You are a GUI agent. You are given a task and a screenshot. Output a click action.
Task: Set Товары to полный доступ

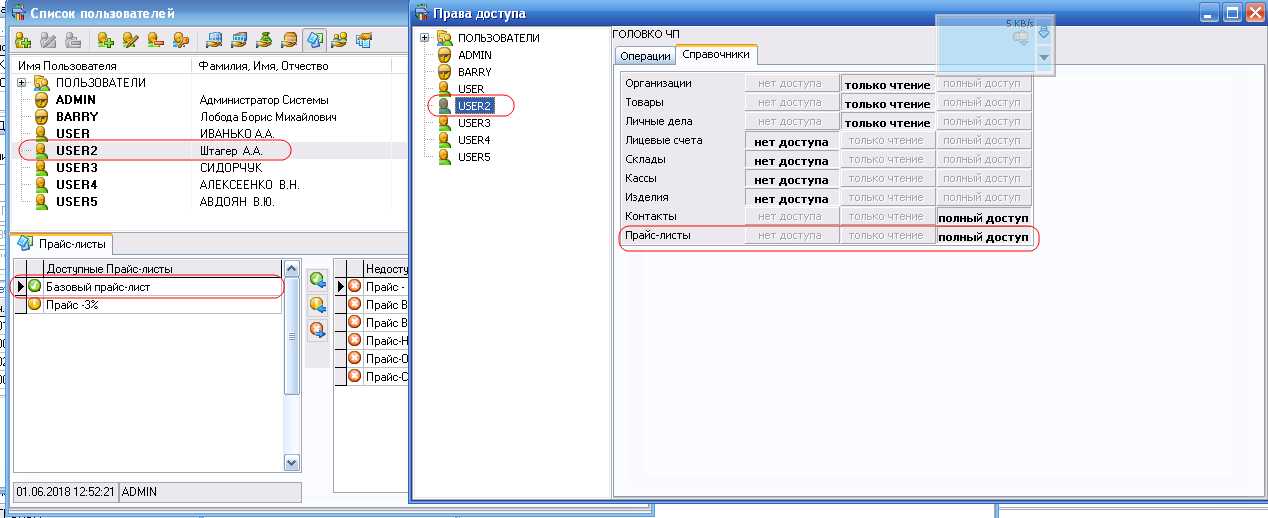(981, 103)
